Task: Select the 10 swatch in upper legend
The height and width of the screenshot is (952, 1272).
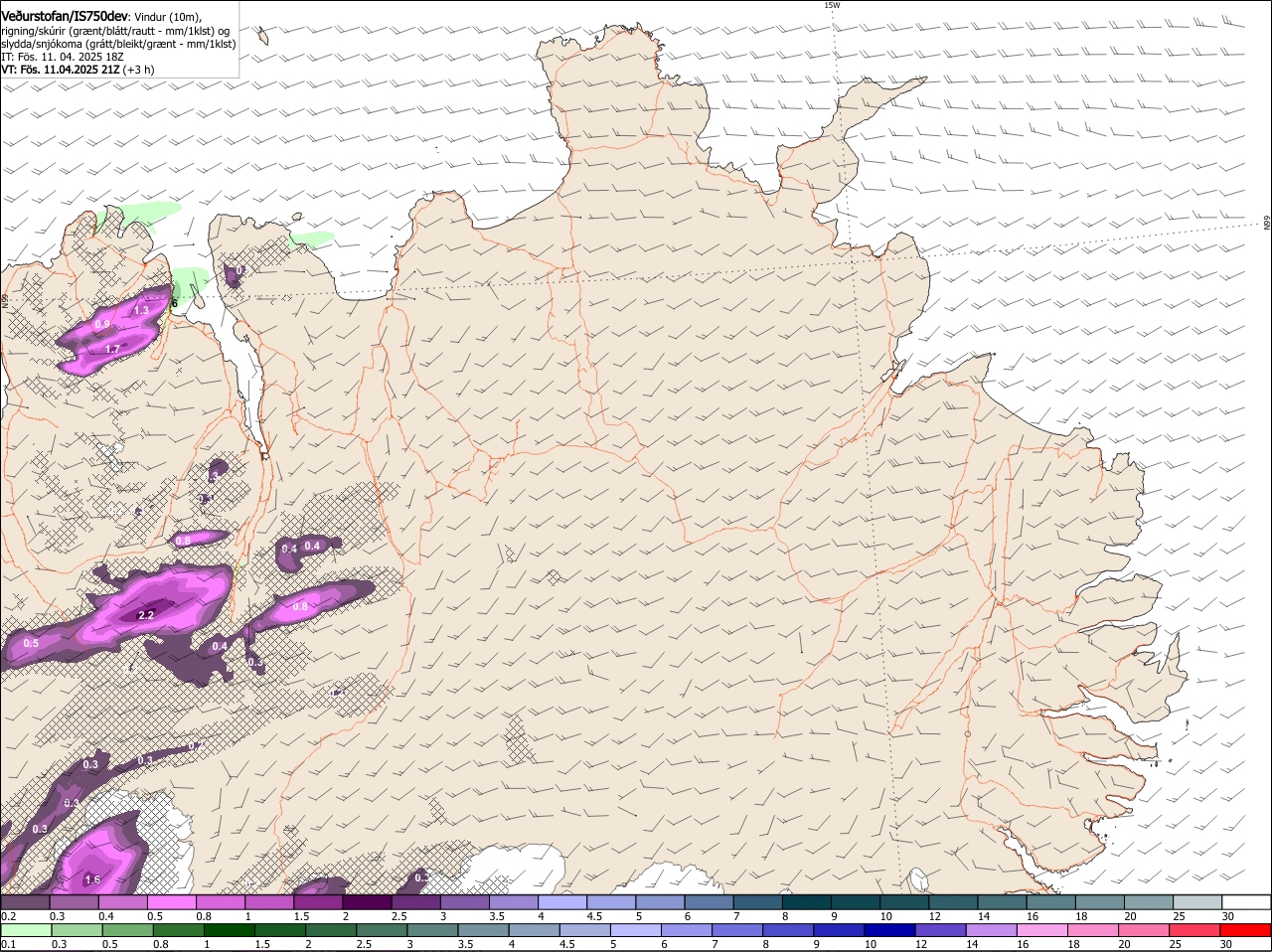Action: click(x=903, y=901)
